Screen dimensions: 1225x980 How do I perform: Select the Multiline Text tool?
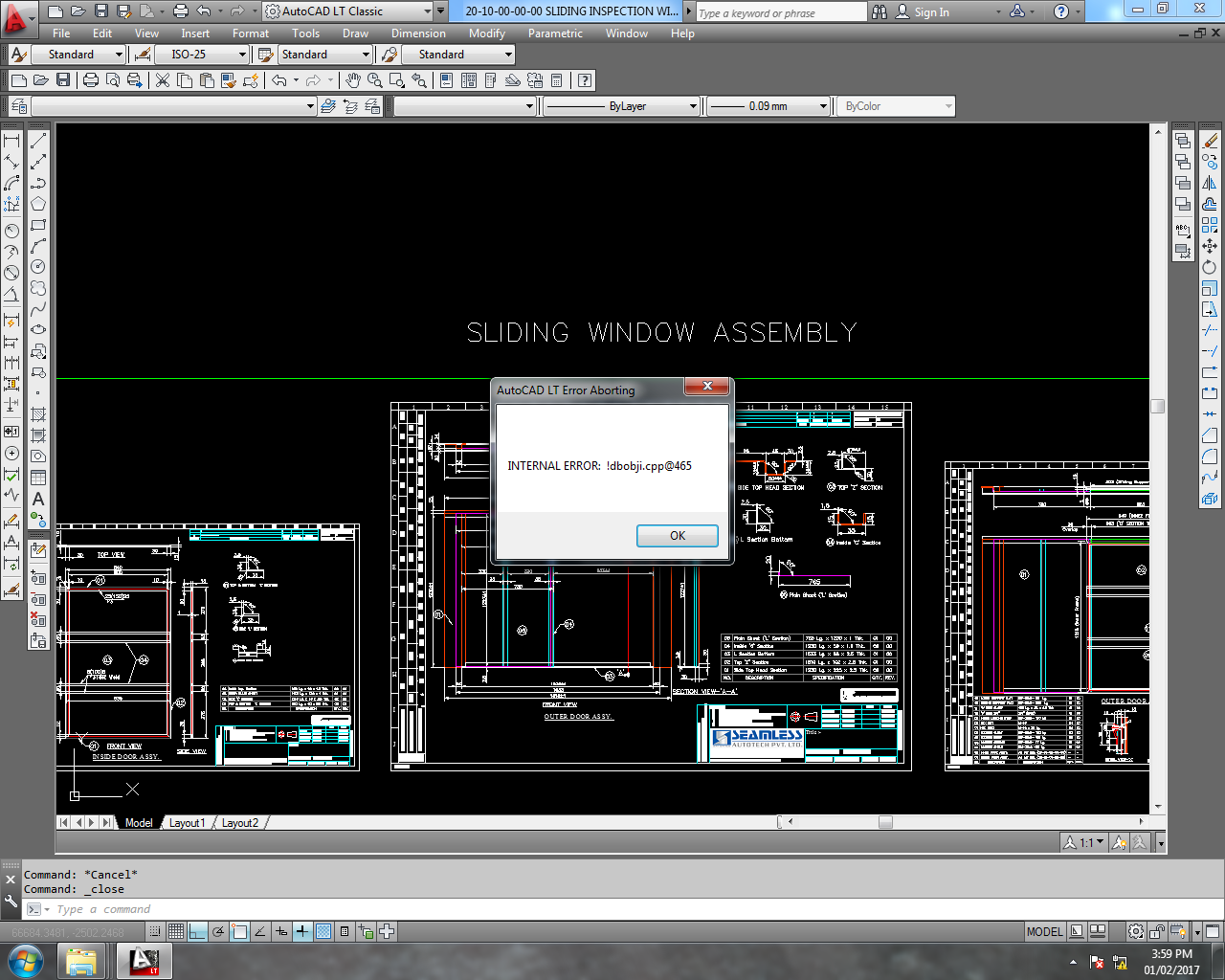(38, 499)
